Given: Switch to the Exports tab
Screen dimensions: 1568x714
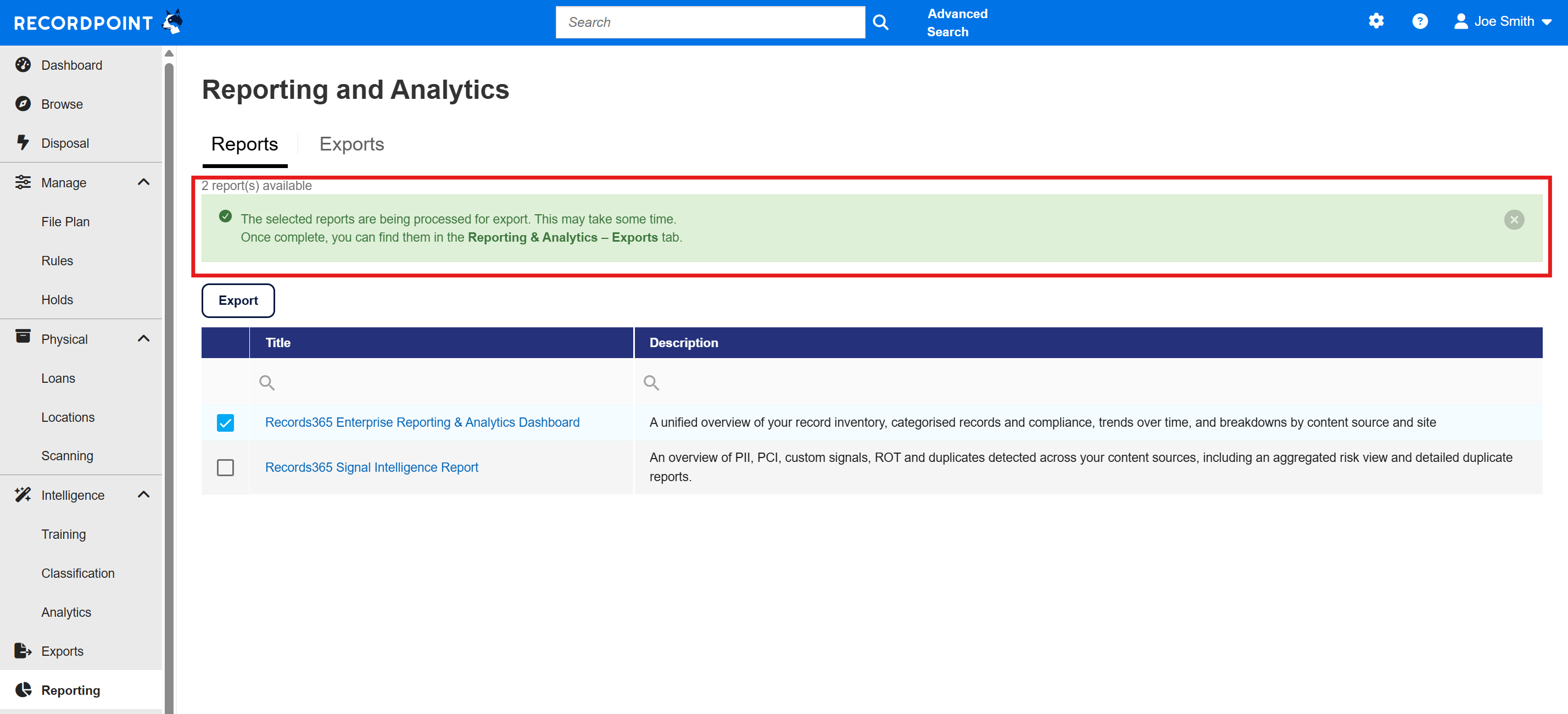Looking at the screenshot, I should (351, 144).
